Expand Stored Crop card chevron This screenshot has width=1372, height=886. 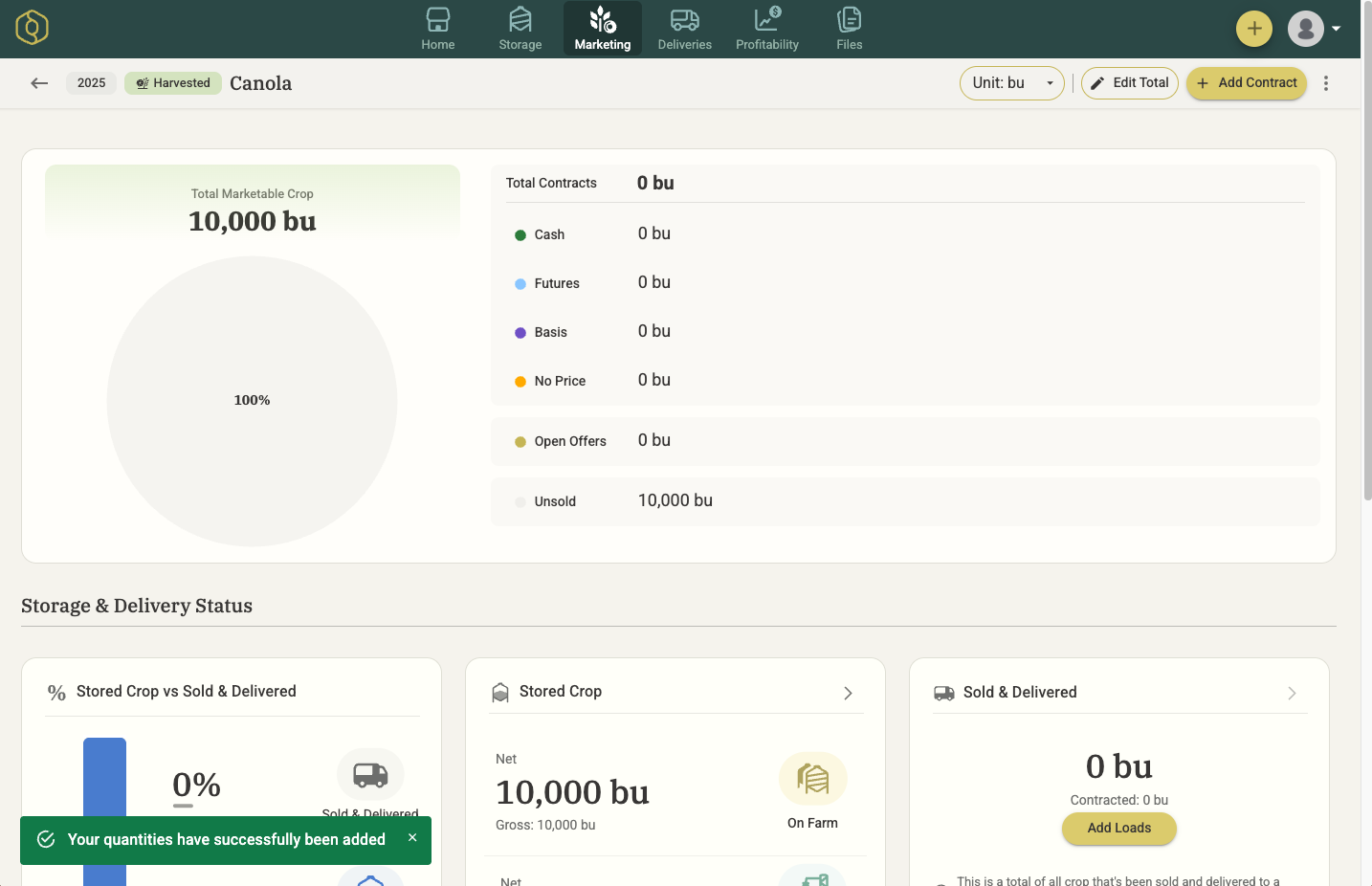pos(848,693)
